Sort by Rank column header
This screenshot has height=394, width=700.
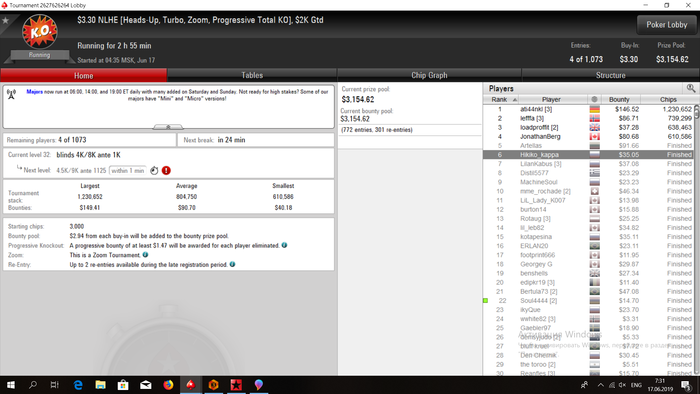[500, 100]
